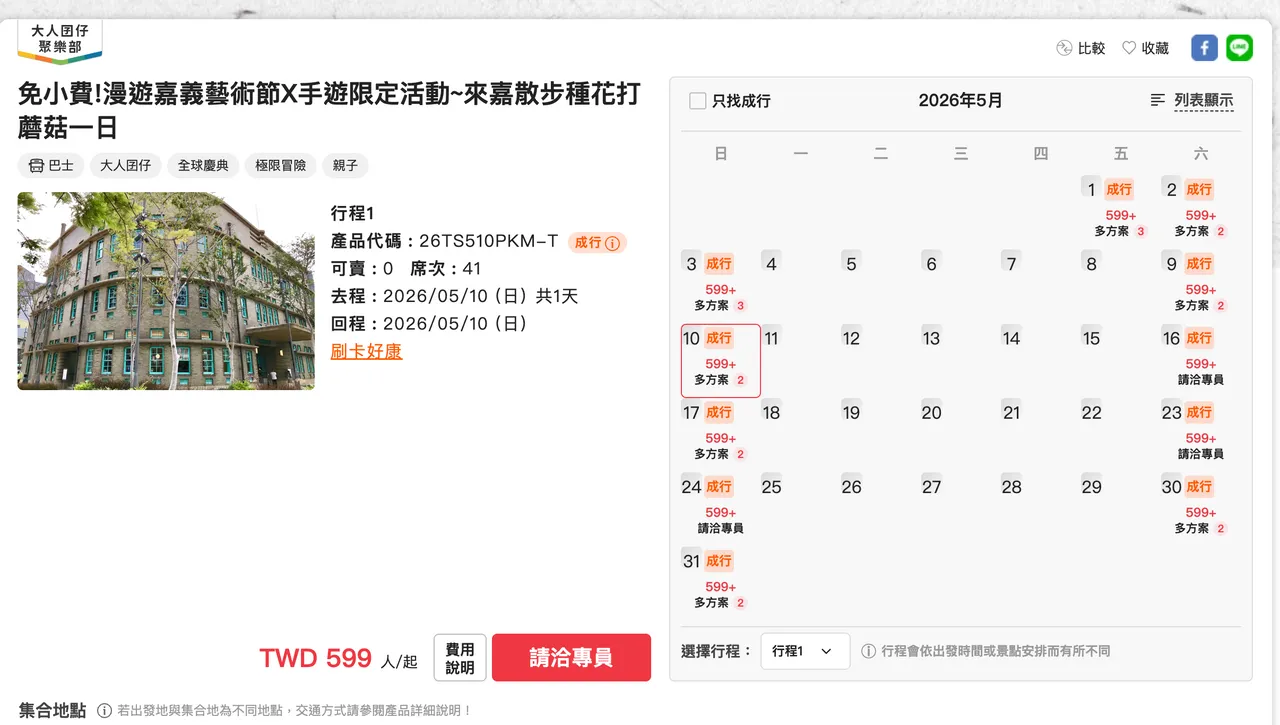This screenshot has height=725, width=1280.
Task: Select the 親子 tag
Action: tap(345, 165)
